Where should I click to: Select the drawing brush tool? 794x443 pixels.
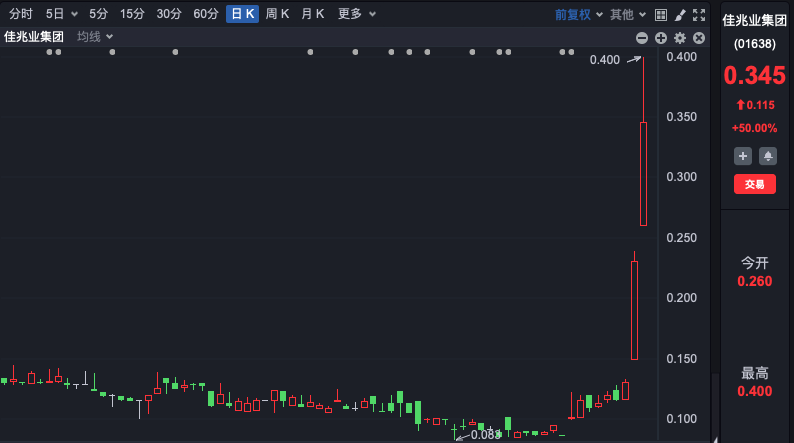click(680, 15)
